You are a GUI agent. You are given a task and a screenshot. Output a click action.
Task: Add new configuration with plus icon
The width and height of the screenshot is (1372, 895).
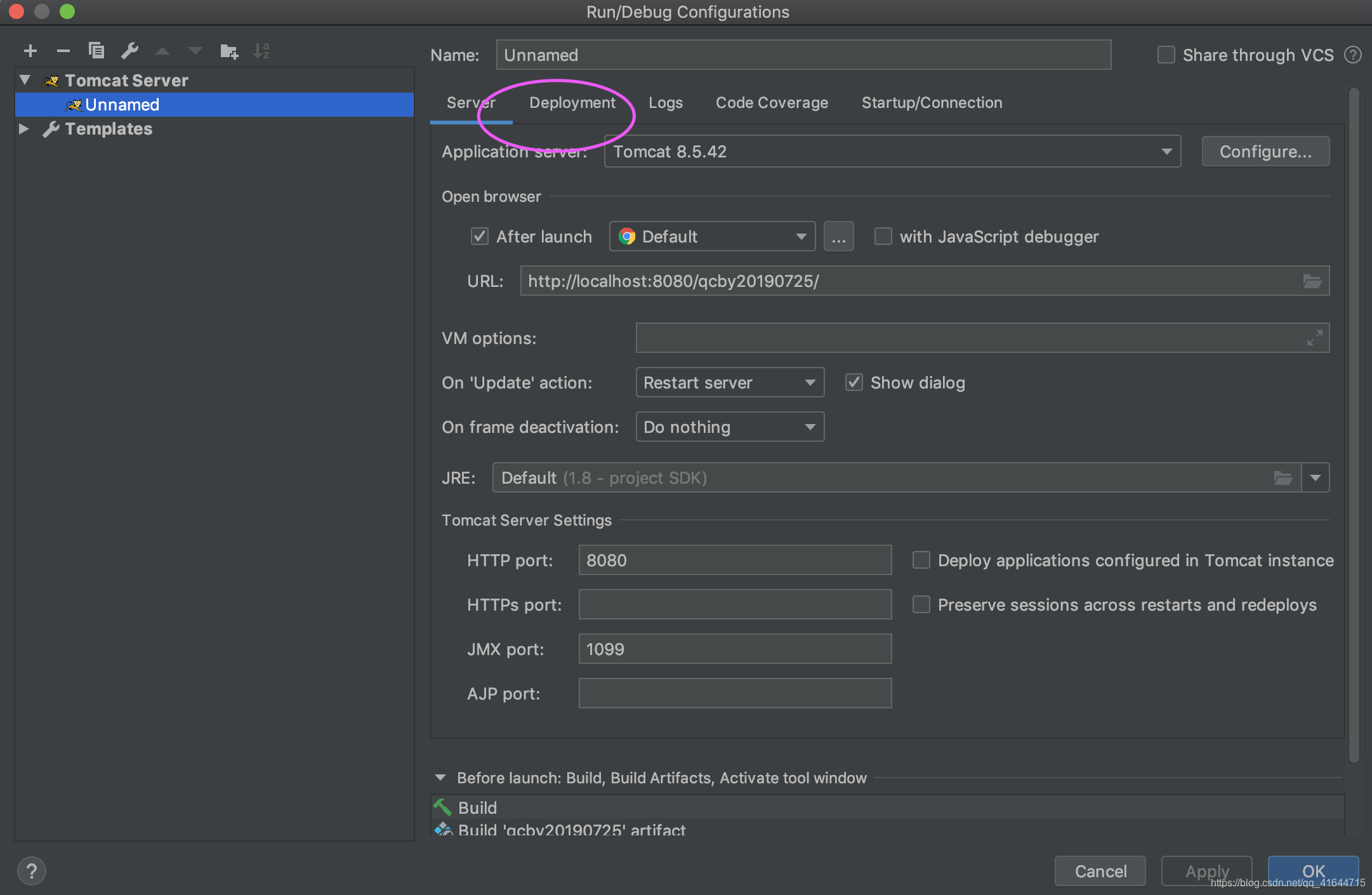tap(30, 51)
